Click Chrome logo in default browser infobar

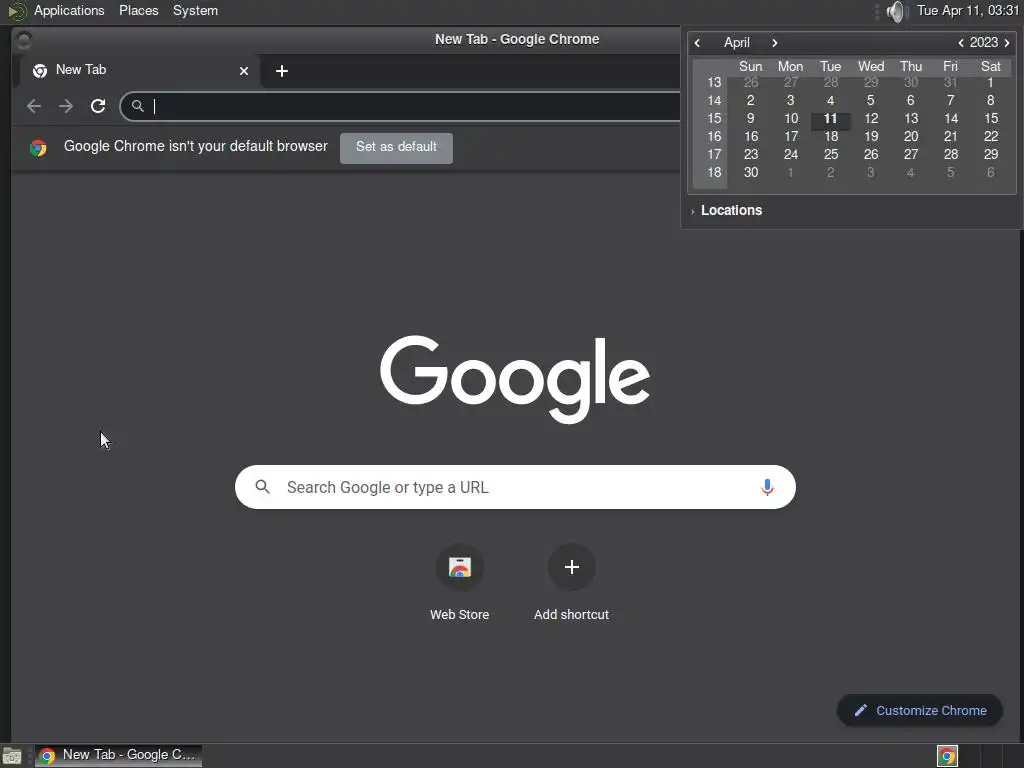coord(38,148)
